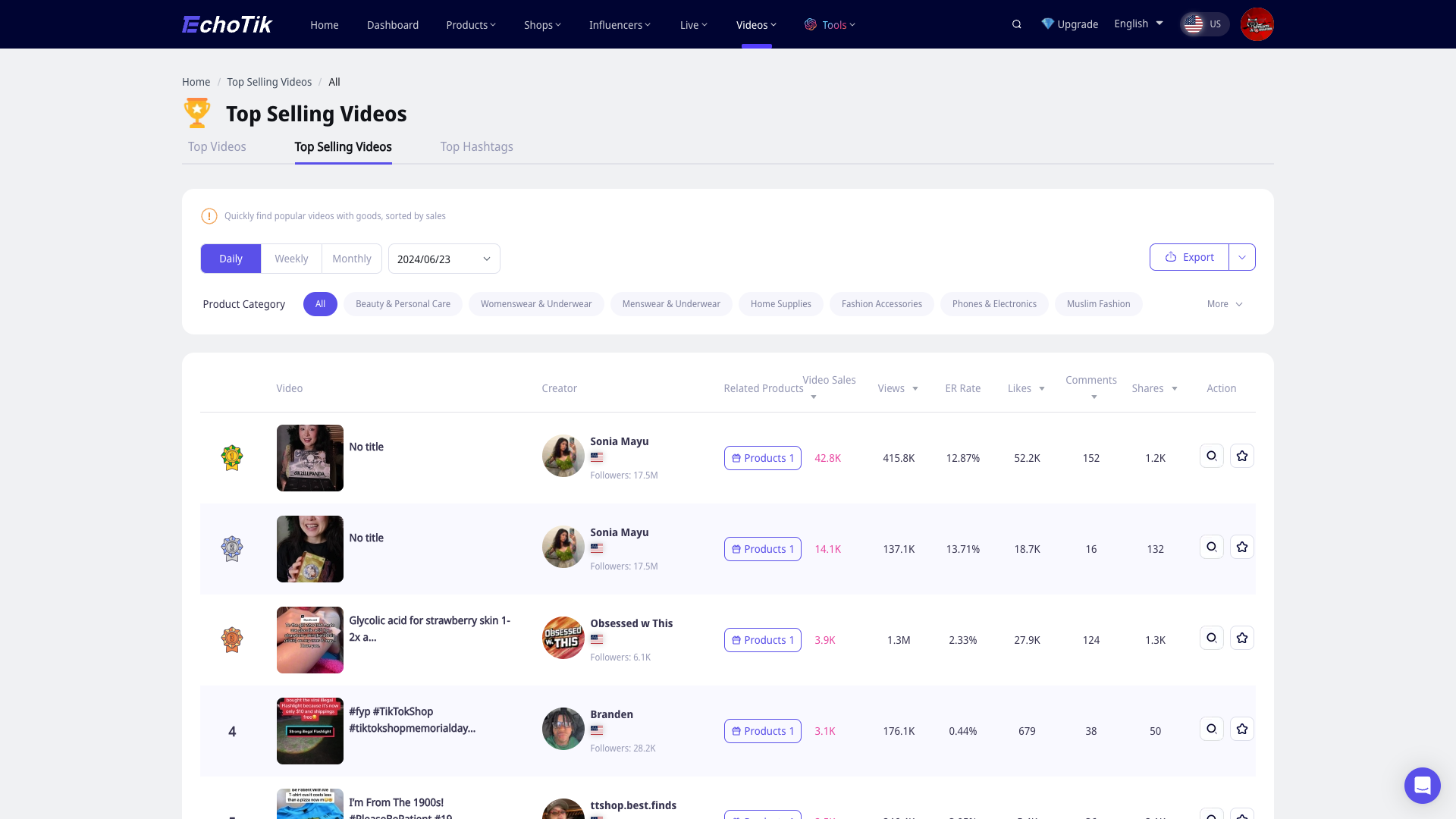The image size is (1456, 819).
Task: Star the Glycolic acid strawberry skin video
Action: pos(1241,638)
